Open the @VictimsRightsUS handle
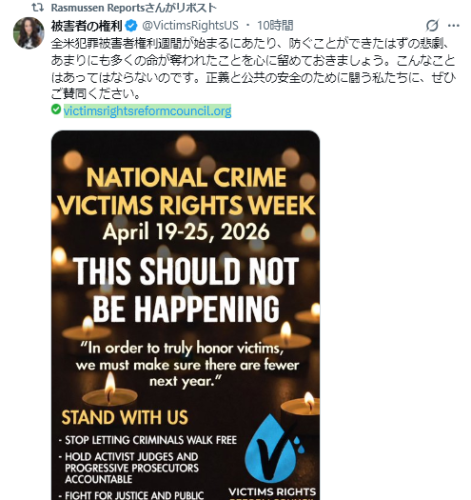The height and width of the screenshot is (500, 471). (x=190, y=25)
